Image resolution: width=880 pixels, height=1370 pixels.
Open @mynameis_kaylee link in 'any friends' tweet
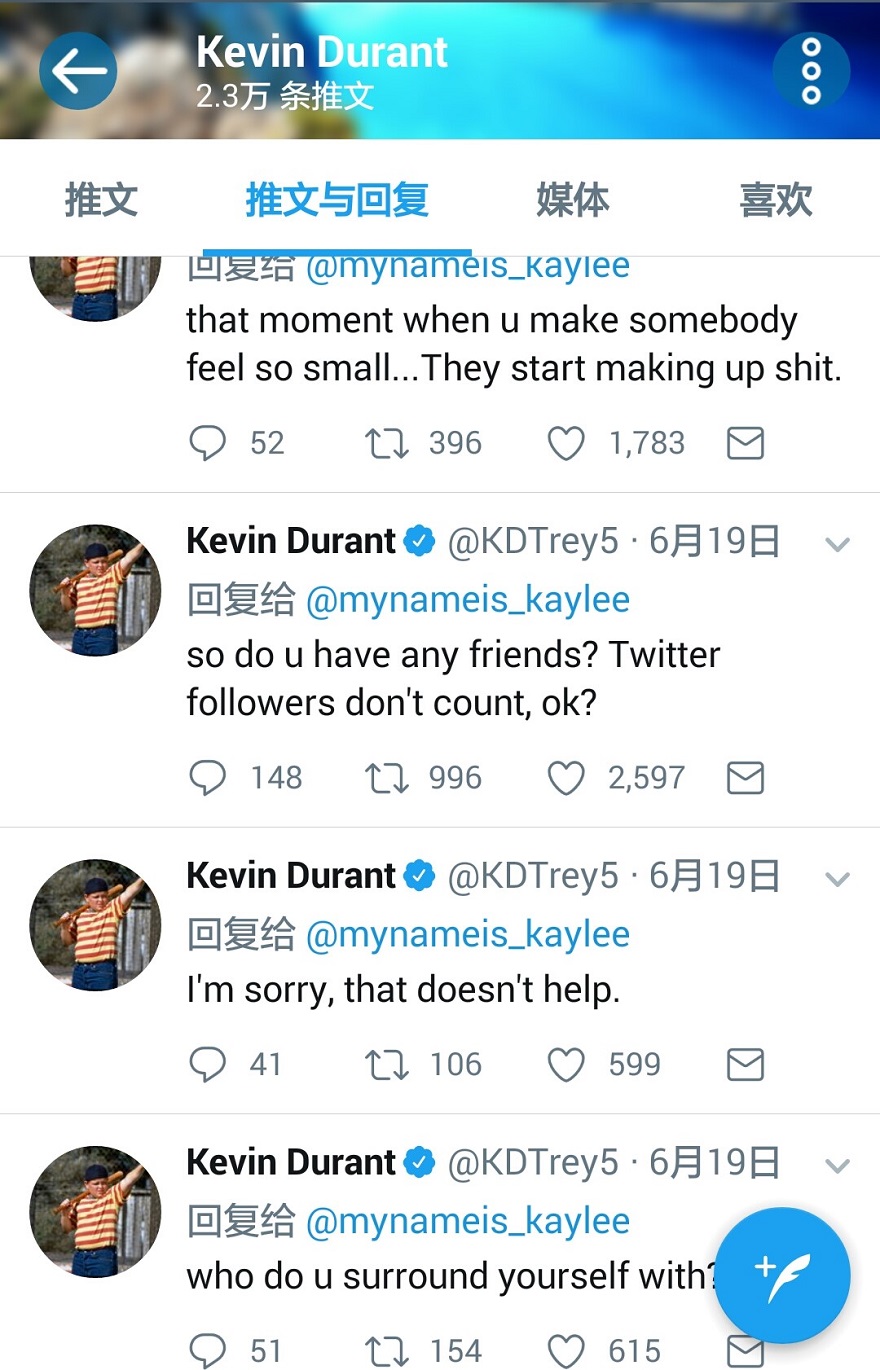click(x=467, y=600)
